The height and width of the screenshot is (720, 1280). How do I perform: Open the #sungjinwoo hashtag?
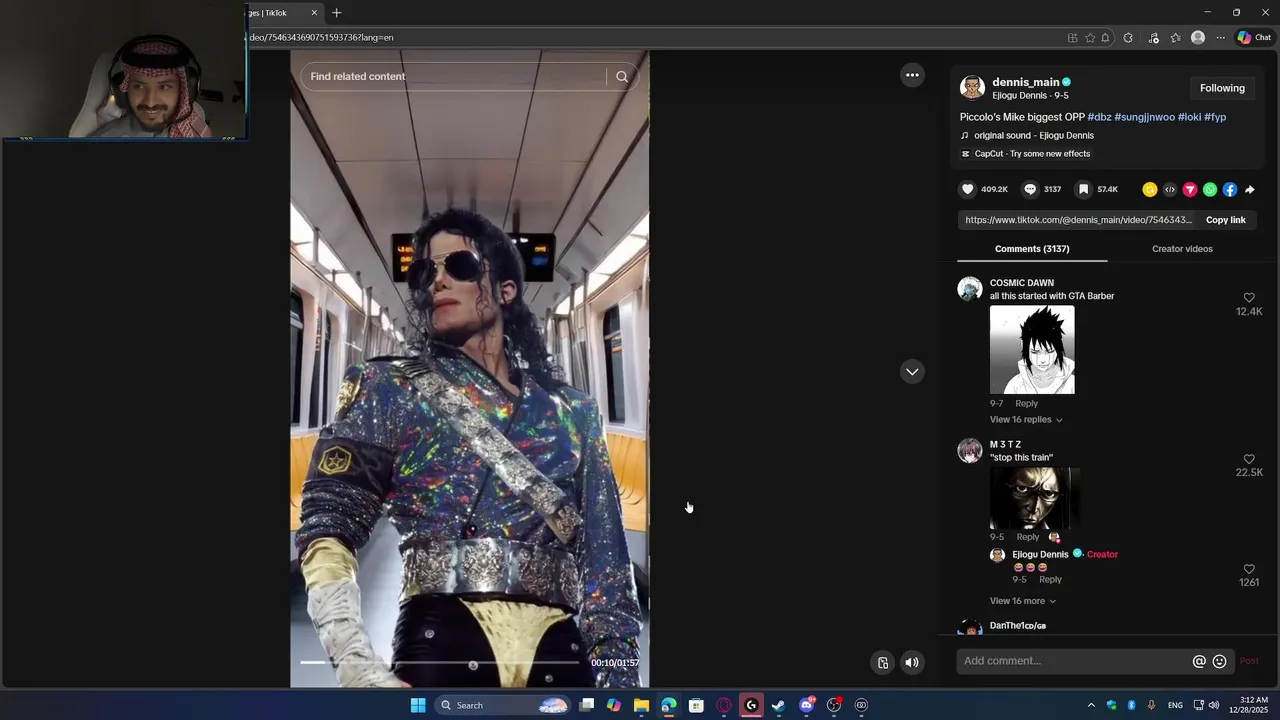[x=1145, y=117]
